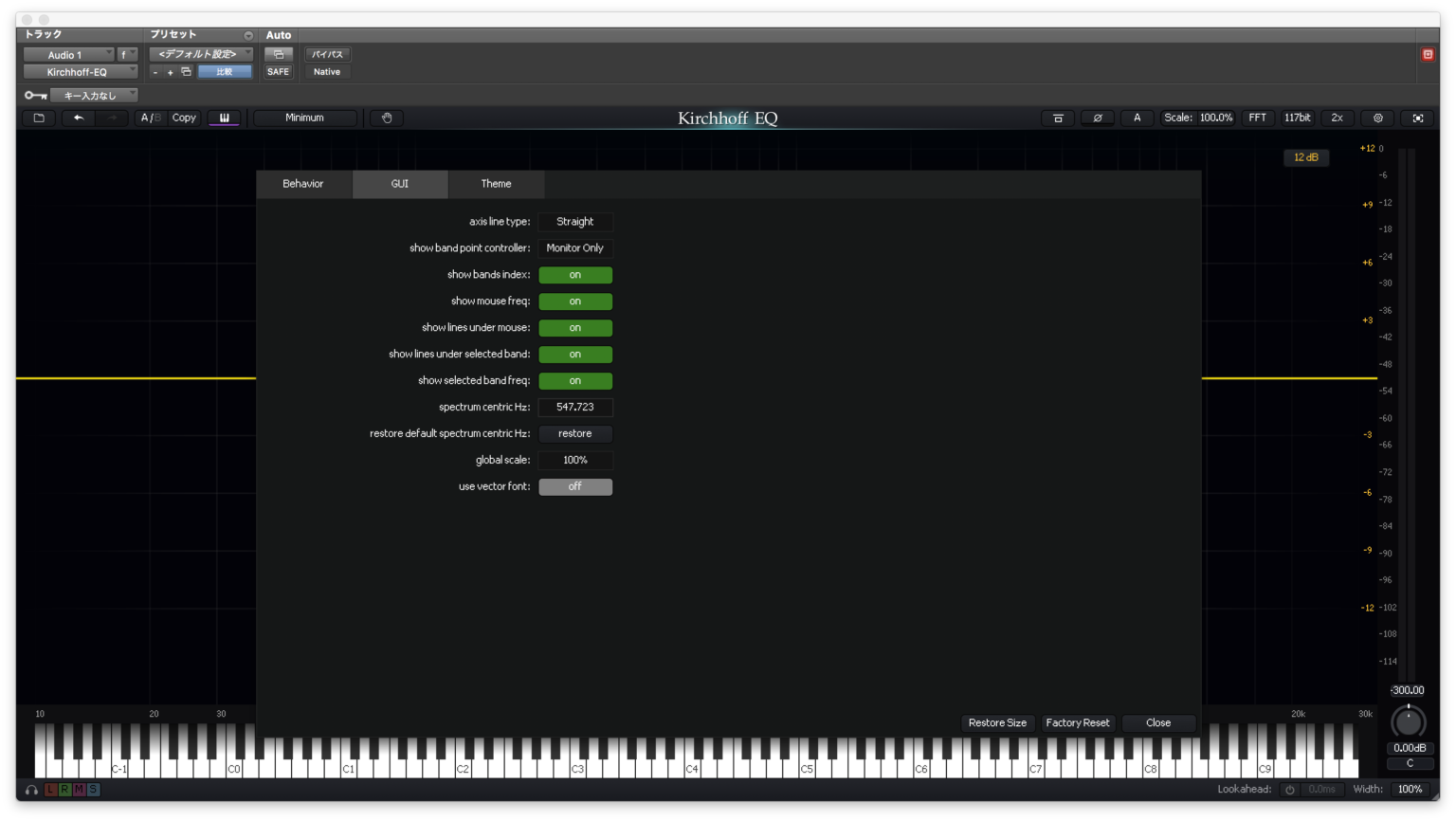
Task: Click the undo arrow button
Action: click(x=79, y=118)
